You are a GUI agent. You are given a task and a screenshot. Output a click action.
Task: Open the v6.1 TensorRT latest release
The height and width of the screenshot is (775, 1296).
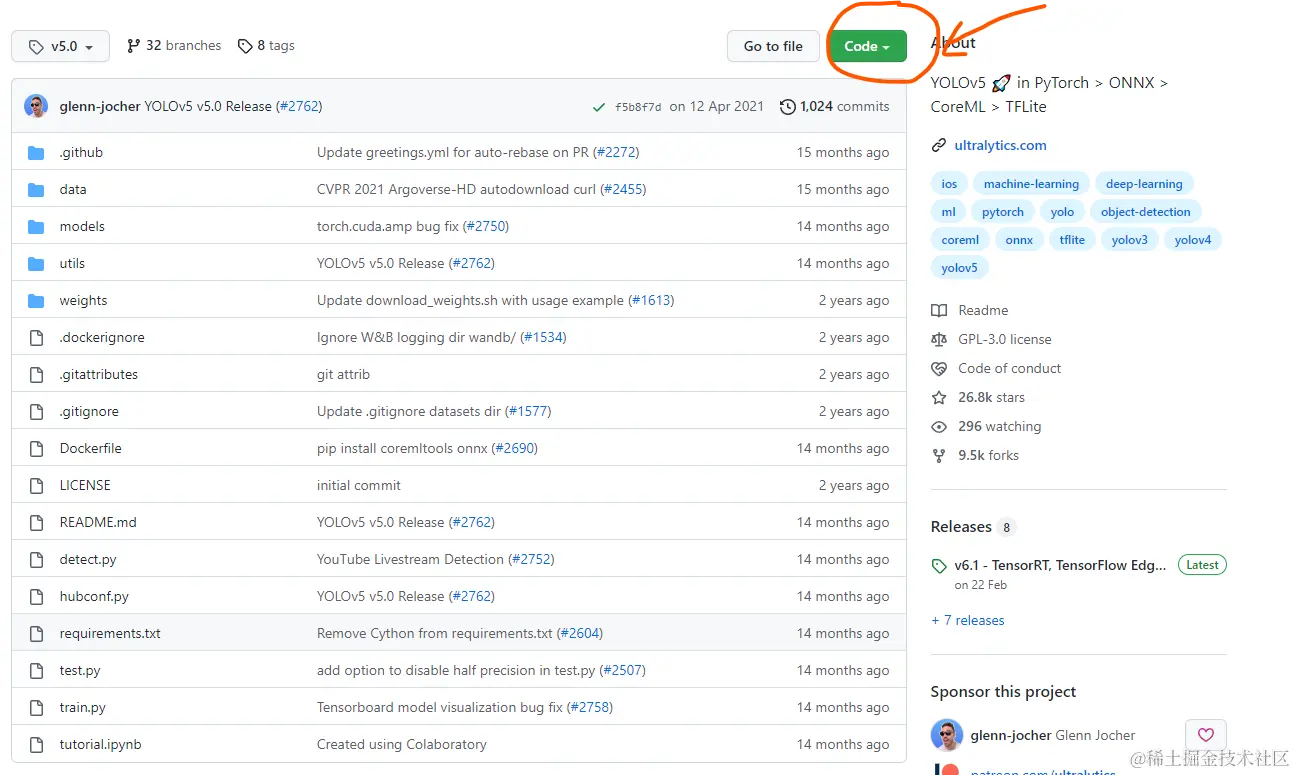tap(1060, 565)
